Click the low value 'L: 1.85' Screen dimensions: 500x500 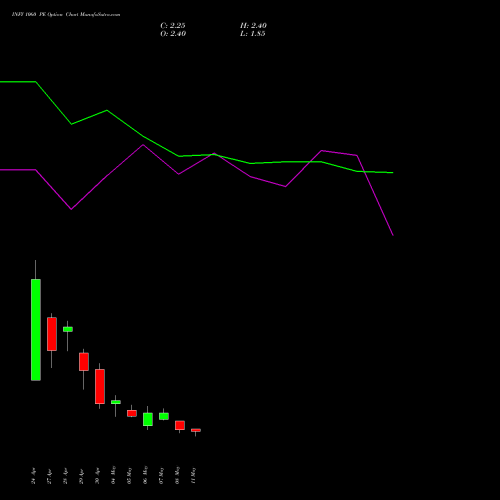point(253,34)
